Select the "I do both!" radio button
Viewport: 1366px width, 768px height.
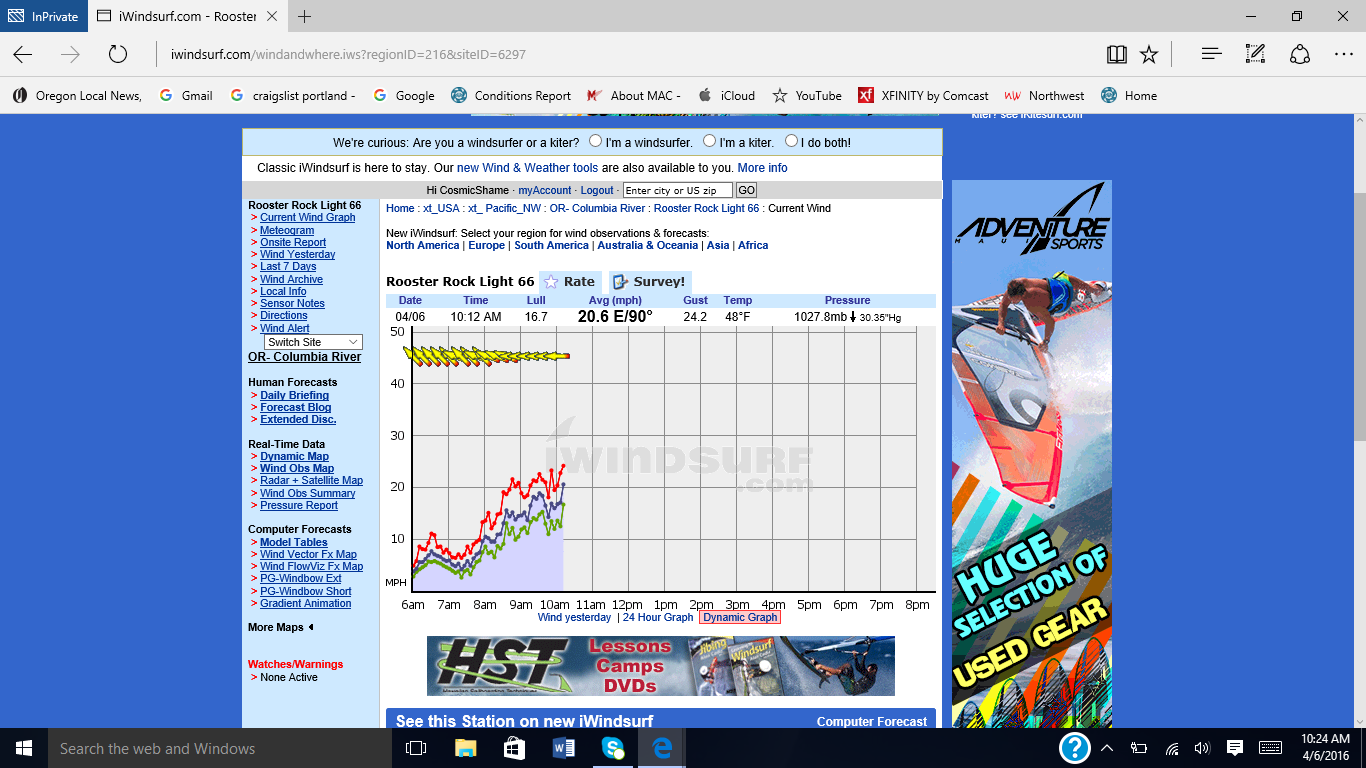click(x=791, y=141)
